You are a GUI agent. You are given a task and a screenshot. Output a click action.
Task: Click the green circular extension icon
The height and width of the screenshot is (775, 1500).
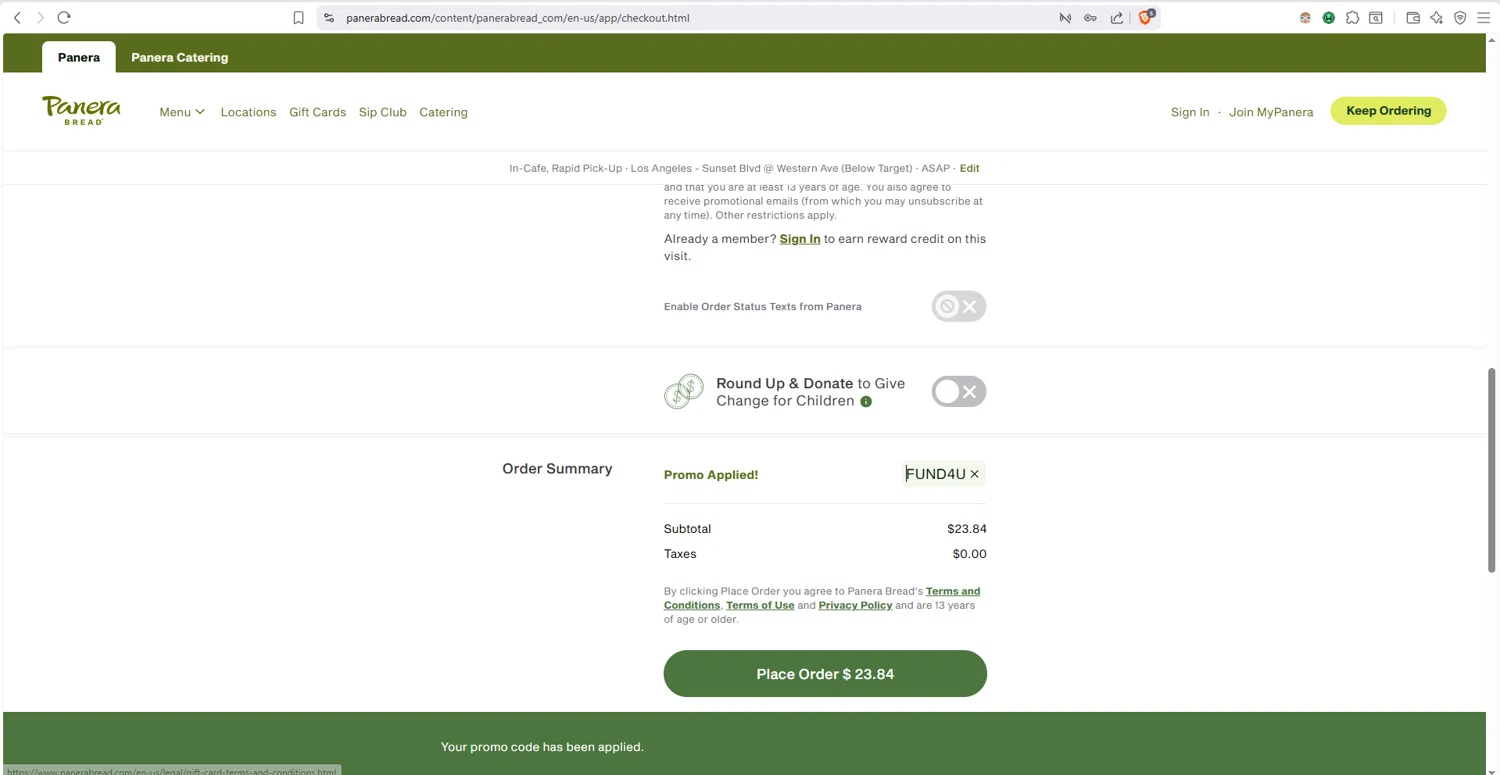(1328, 18)
